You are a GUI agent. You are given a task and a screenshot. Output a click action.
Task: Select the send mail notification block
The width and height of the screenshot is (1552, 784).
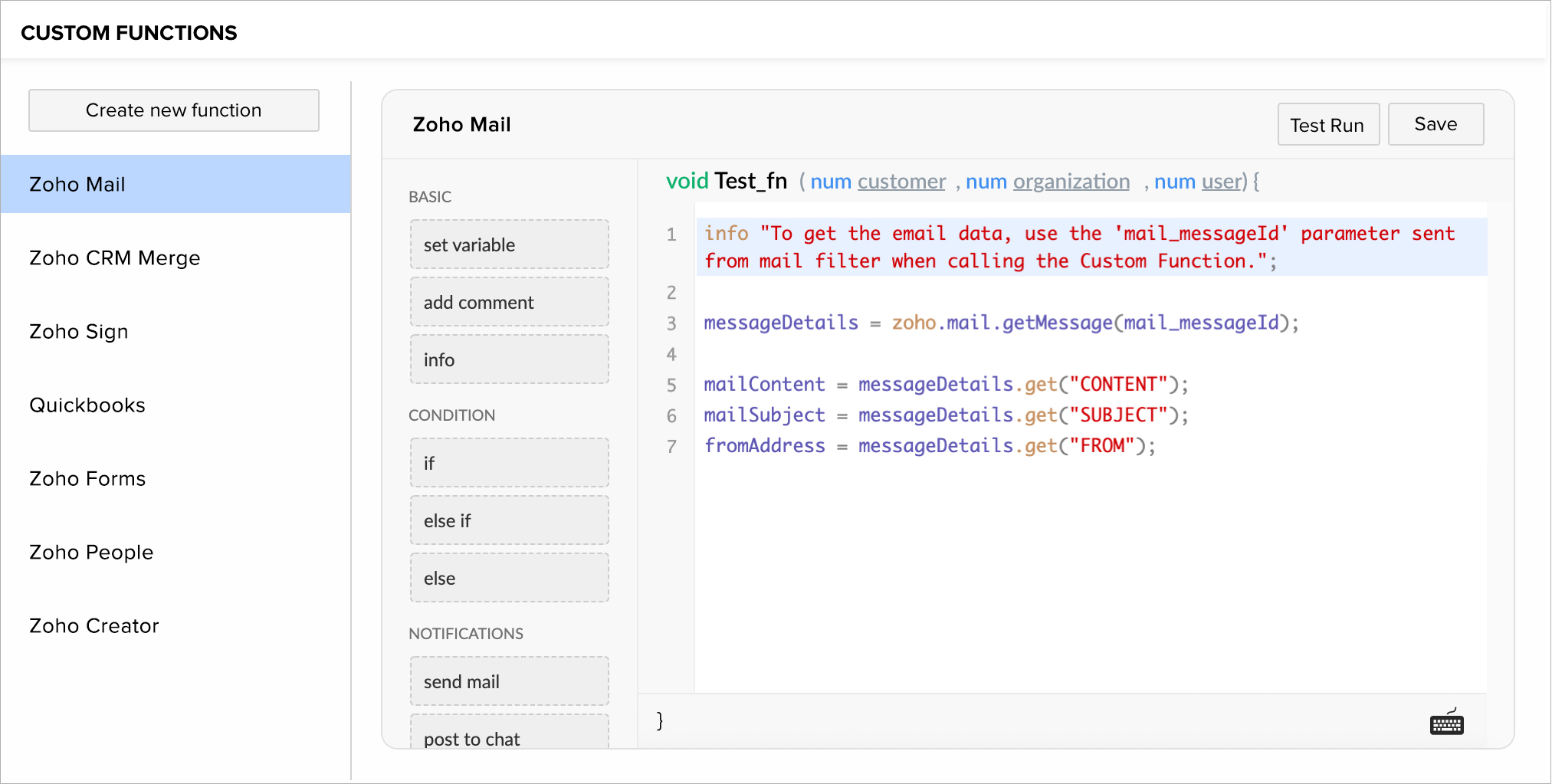(x=510, y=681)
